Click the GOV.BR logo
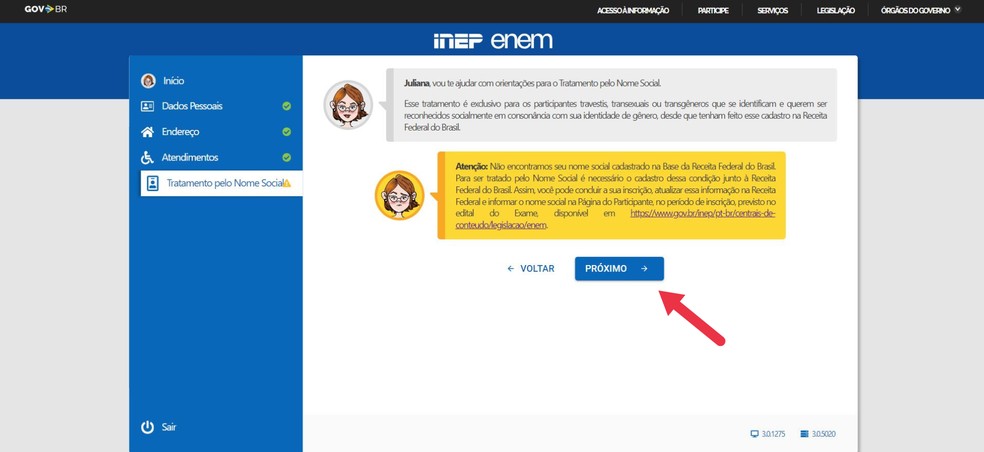984x452 pixels. click(46, 9)
